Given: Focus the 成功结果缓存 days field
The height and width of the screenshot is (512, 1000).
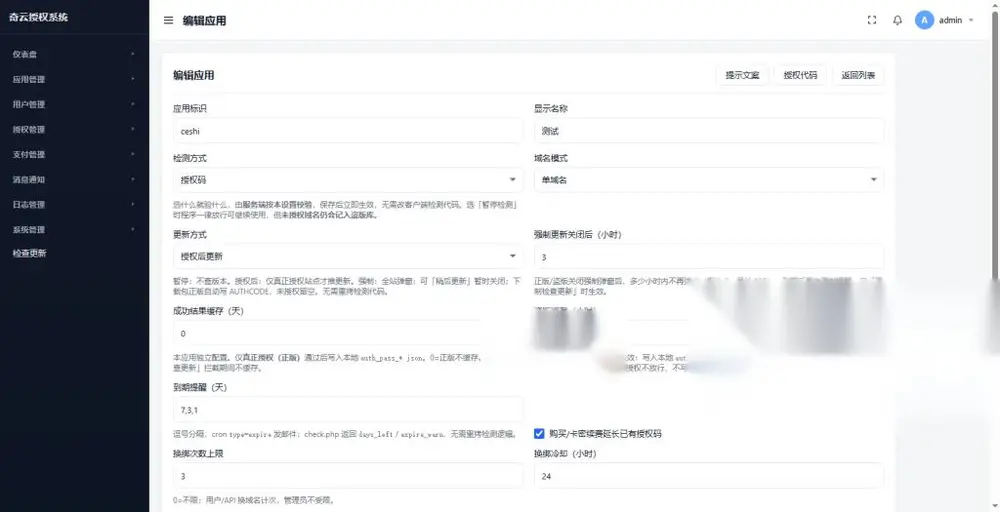Looking at the screenshot, I should (348, 333).
